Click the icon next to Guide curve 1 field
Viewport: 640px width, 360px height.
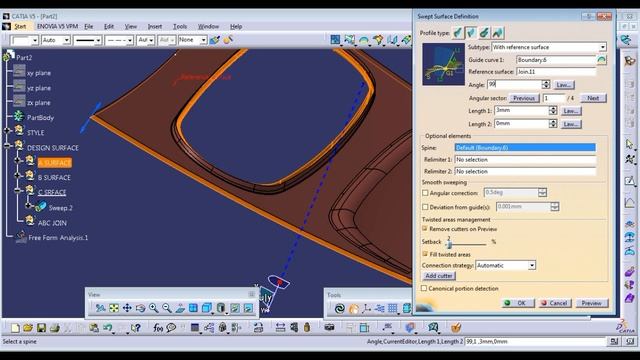(x=601, y=60)
